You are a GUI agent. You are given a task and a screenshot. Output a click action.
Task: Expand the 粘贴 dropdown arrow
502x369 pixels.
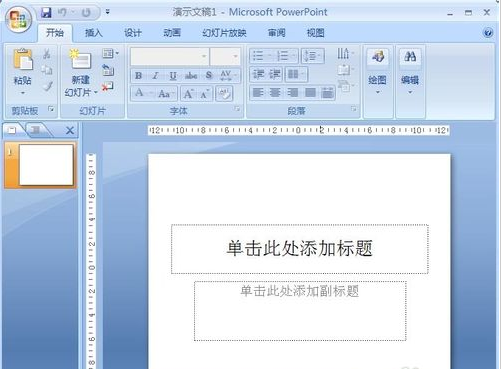[23, 93]
